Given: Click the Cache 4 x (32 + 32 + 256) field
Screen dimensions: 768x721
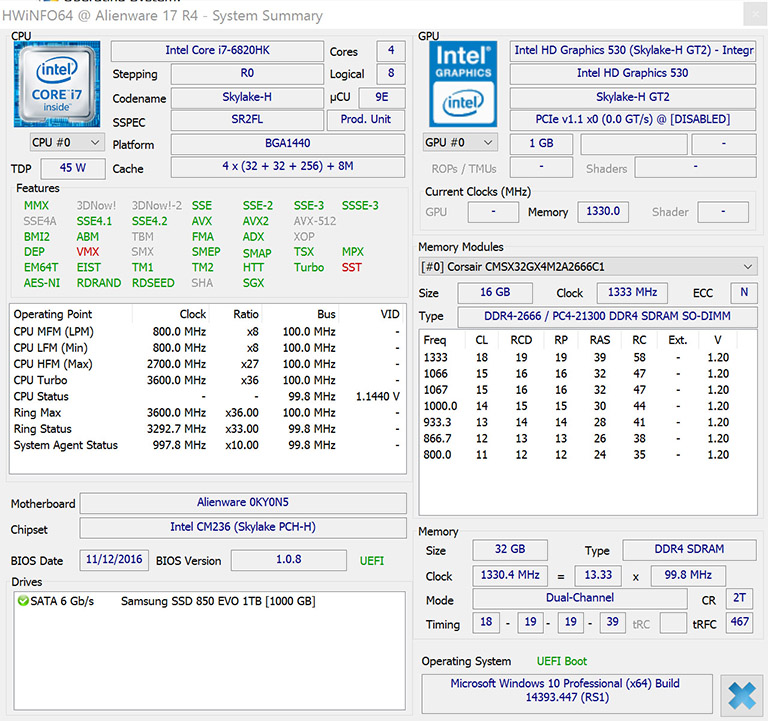Looking at the screenshot, I should click(x=288, y=167).
